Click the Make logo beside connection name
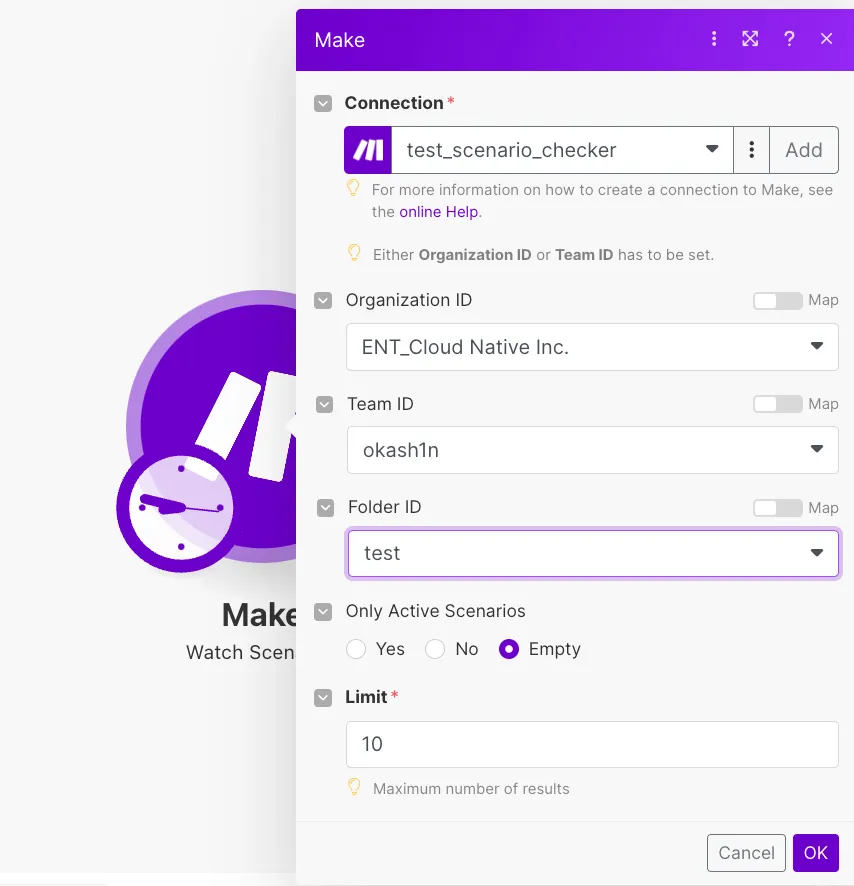Image resolution: width=854 pixels, height=886 pixels. coord(368,150)
